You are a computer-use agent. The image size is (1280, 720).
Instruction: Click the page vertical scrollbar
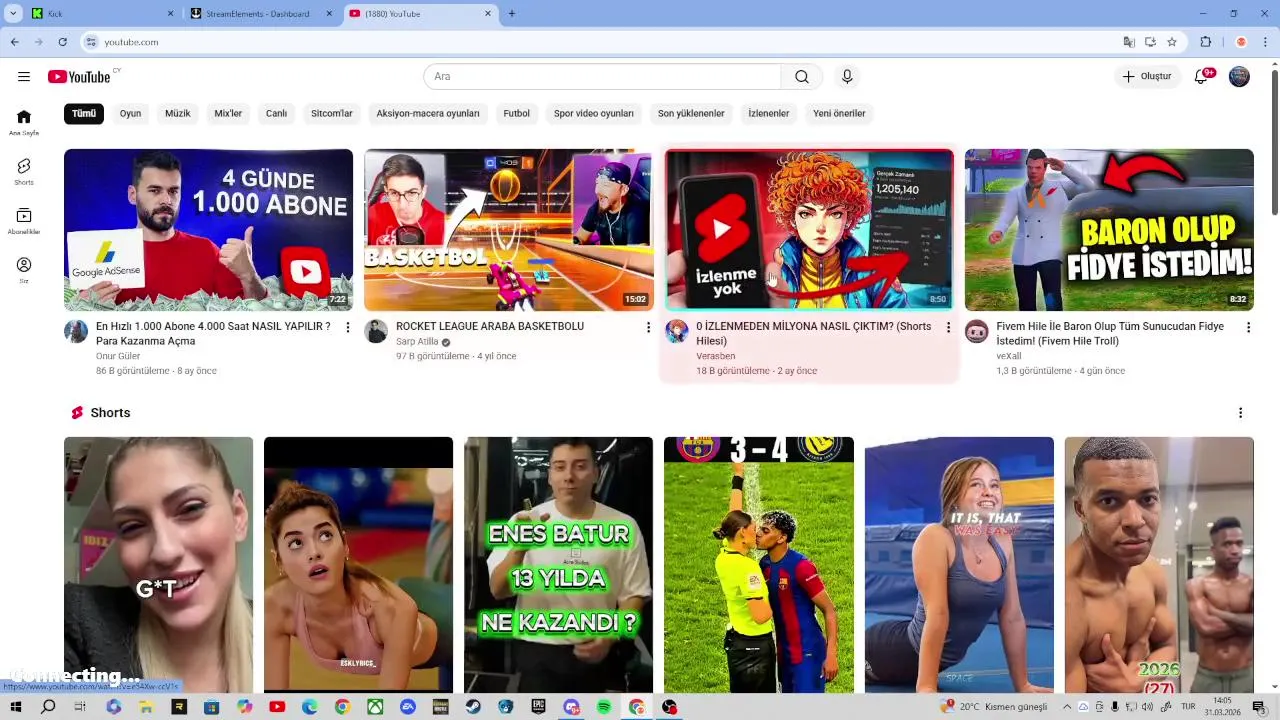(1274, 140)
